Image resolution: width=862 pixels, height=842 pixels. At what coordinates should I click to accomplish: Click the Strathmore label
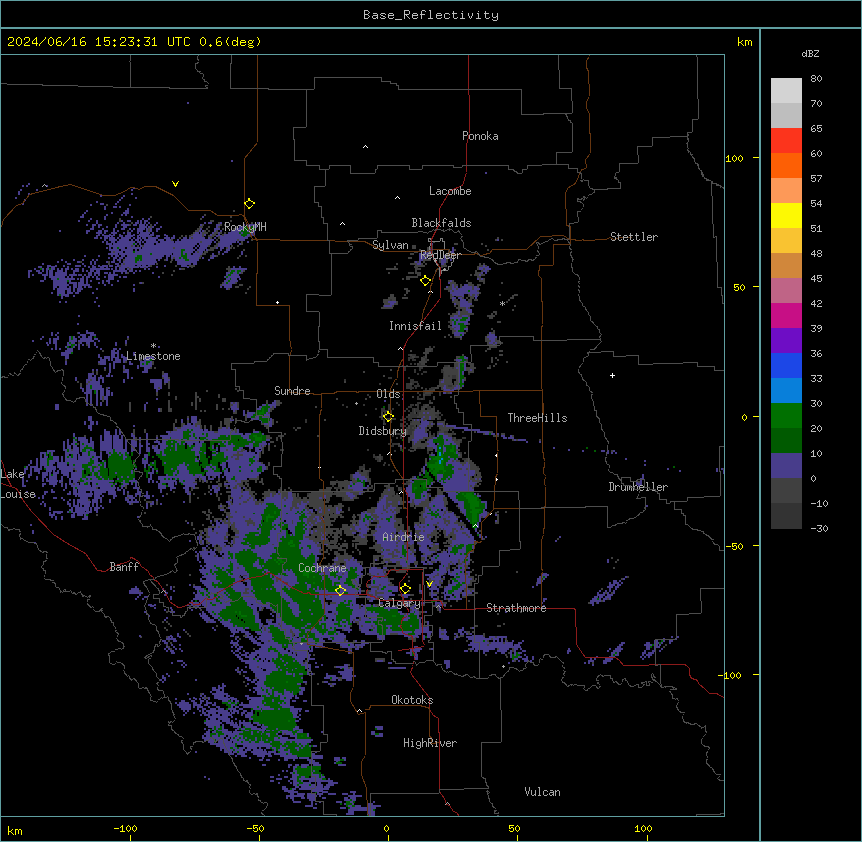[516, 608]
